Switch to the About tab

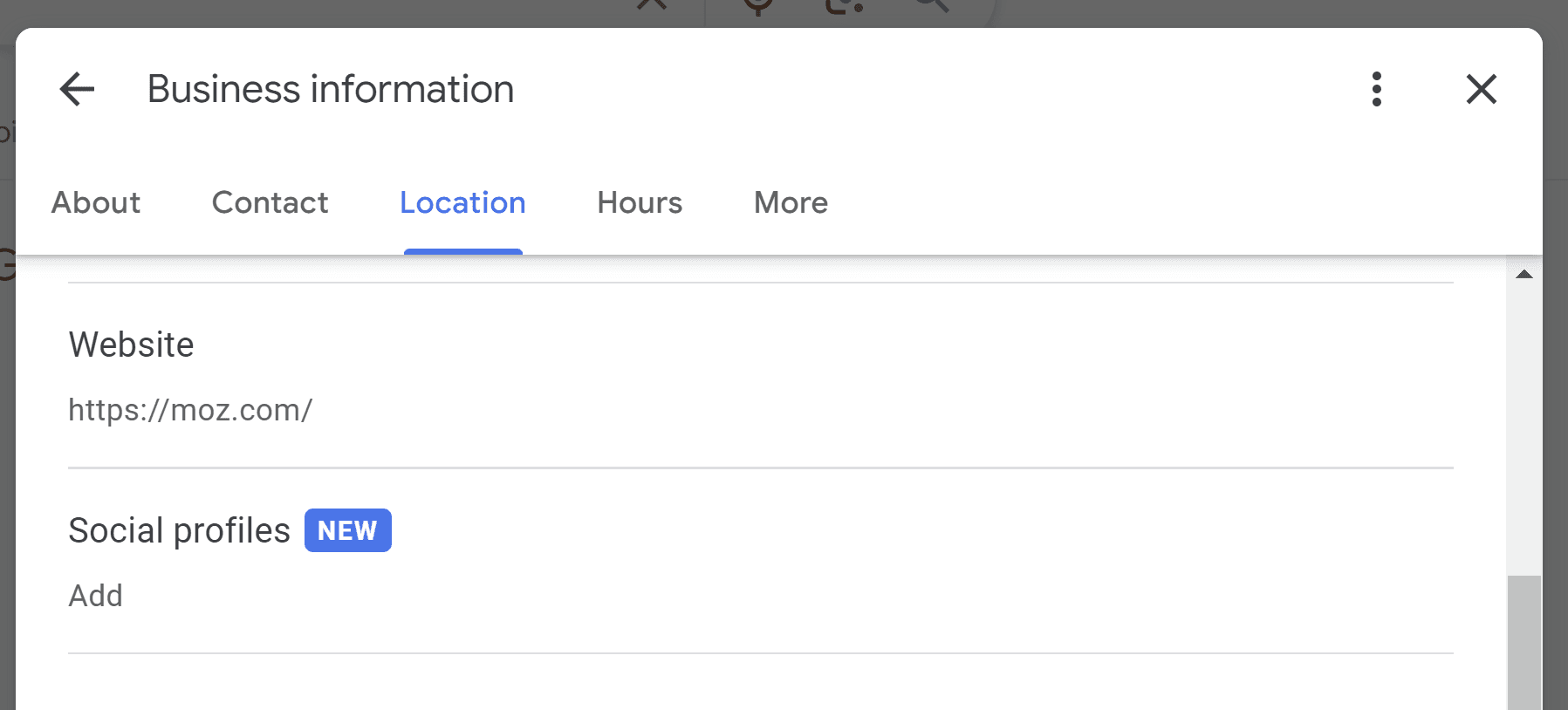click(96, 202)
